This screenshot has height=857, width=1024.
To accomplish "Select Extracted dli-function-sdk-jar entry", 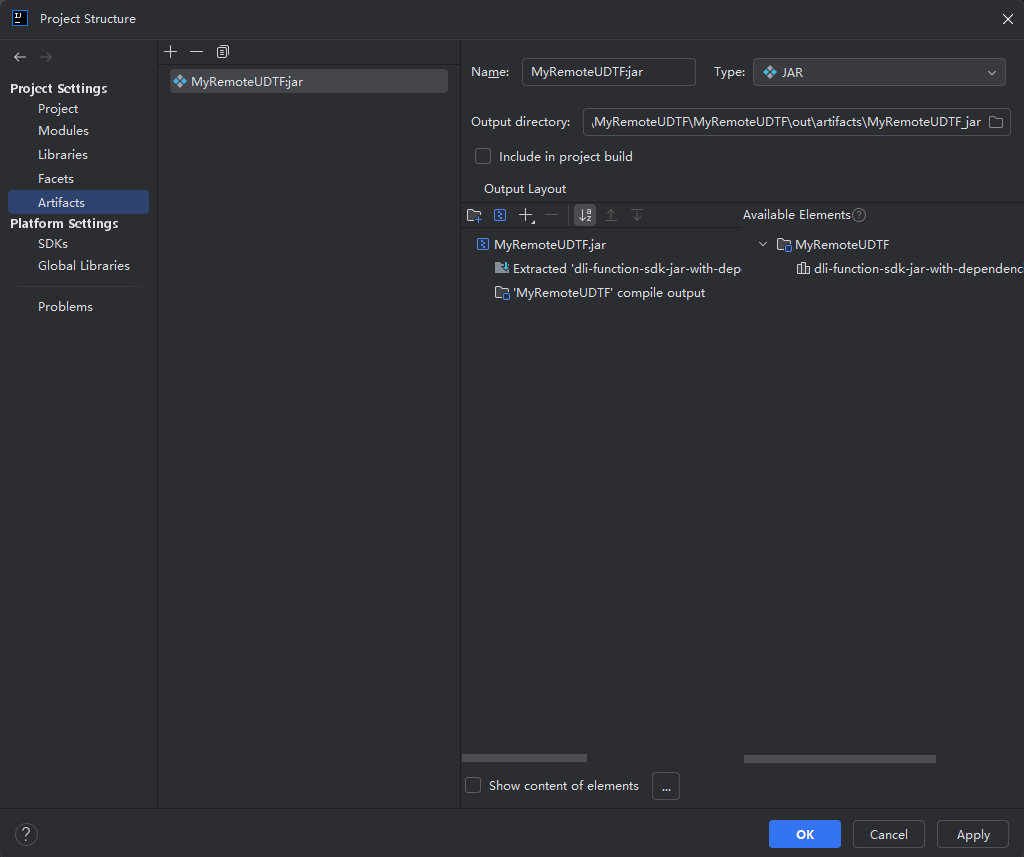I will [x=618, y=268].
